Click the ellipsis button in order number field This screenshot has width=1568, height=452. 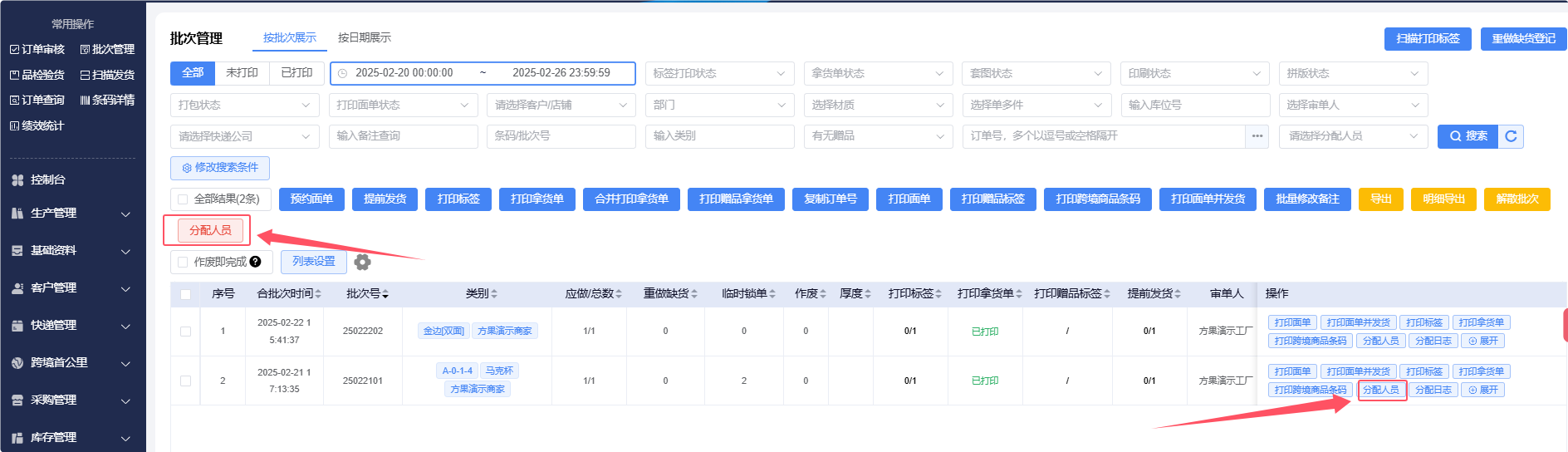pyautogui.click(x=1257, y=136)
